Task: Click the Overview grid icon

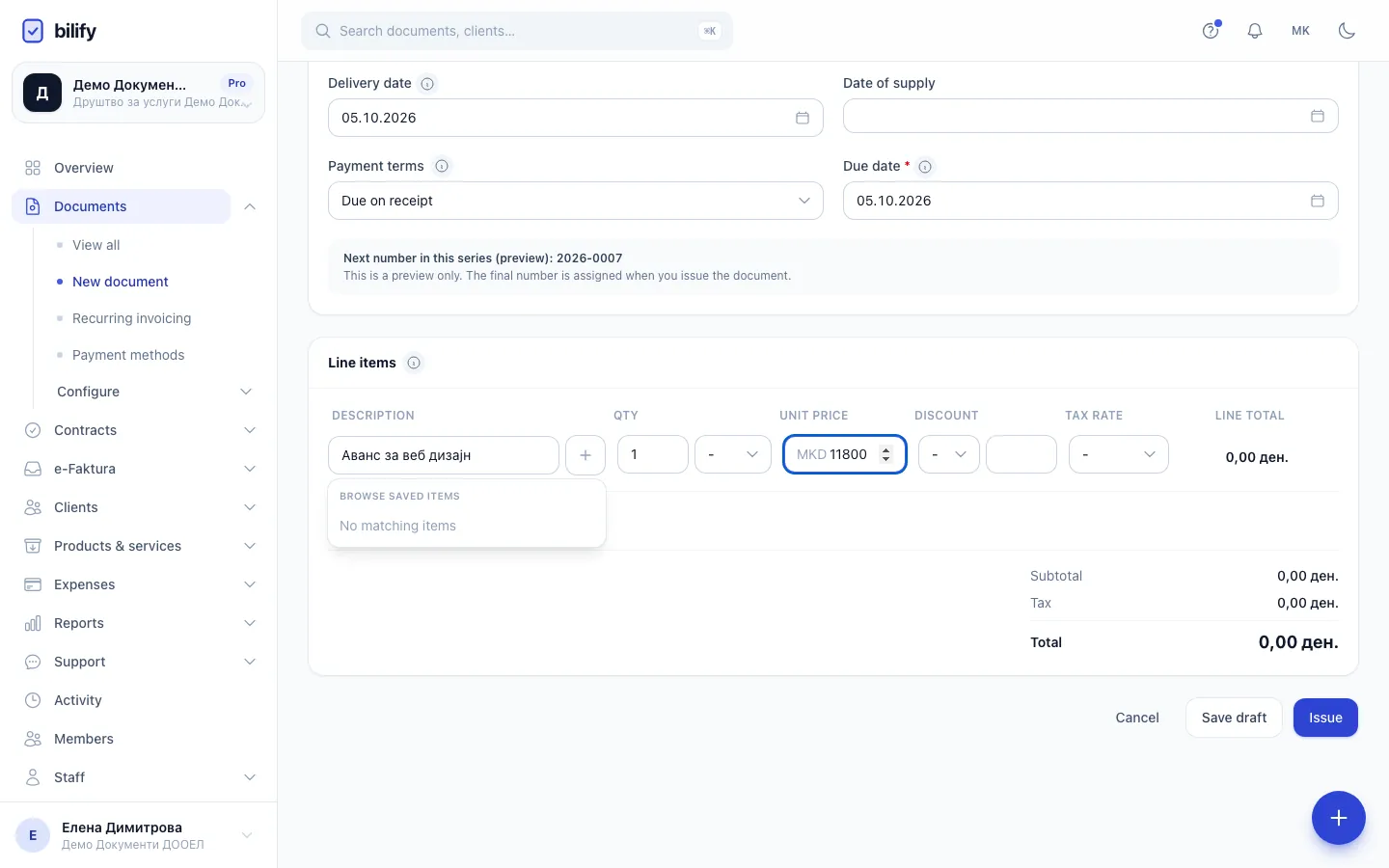Action: (x=33, y=168)
